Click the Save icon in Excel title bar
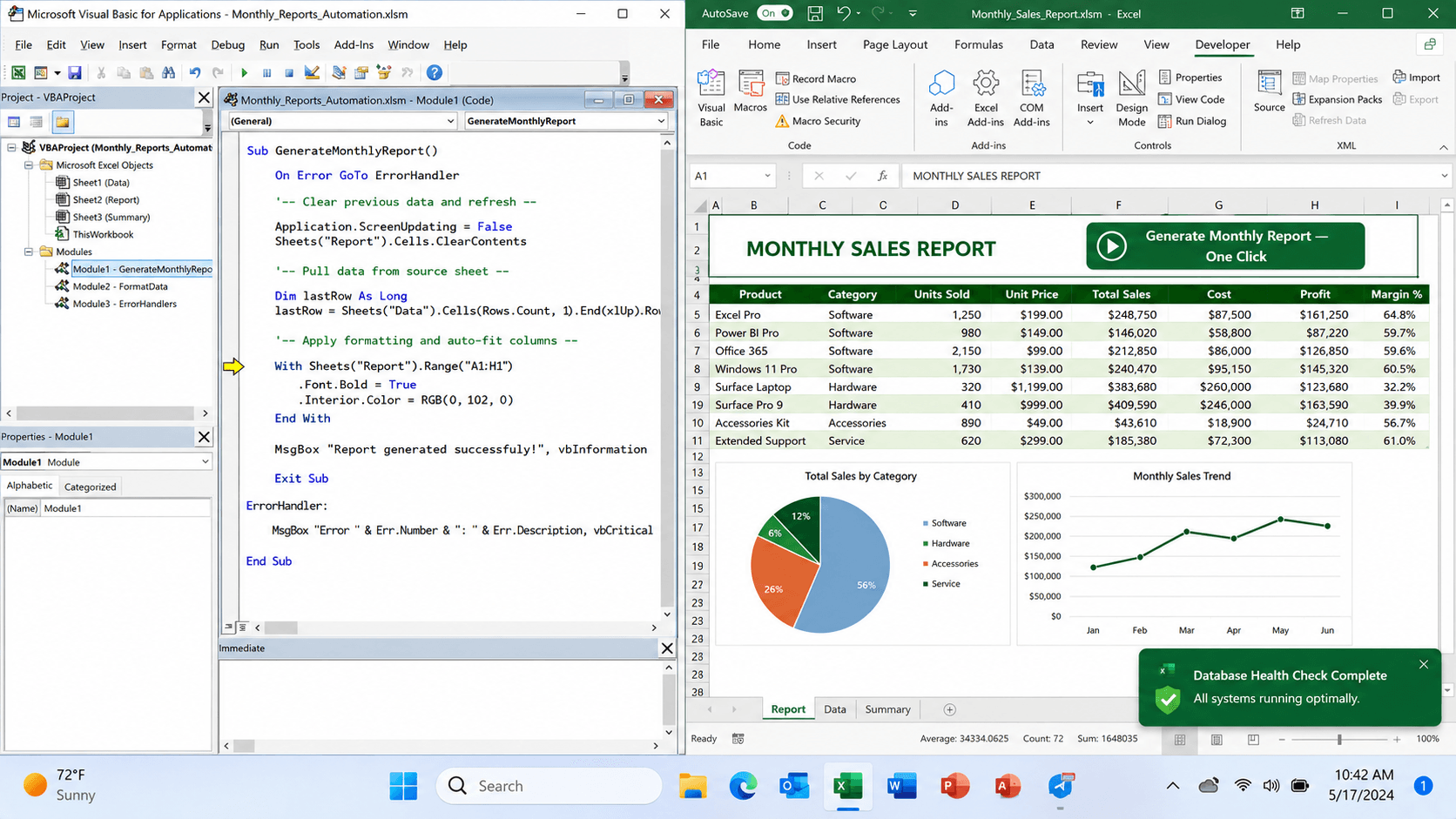This screenshot has width=1456, height=819. pyautogui.click(x=815, y=14)
